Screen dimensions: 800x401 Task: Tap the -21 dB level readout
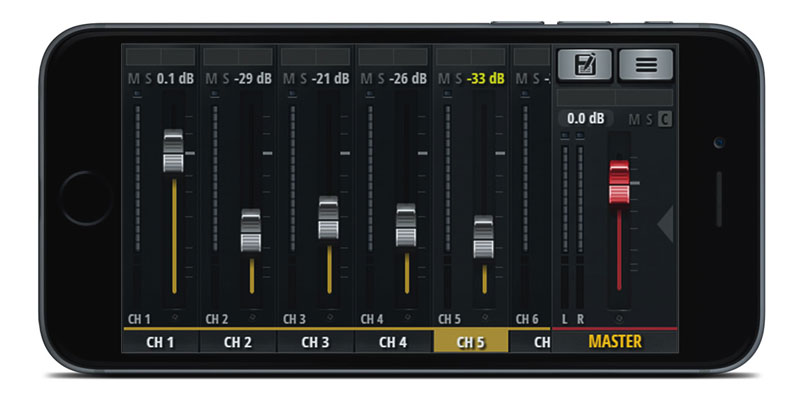click(331, 79)
